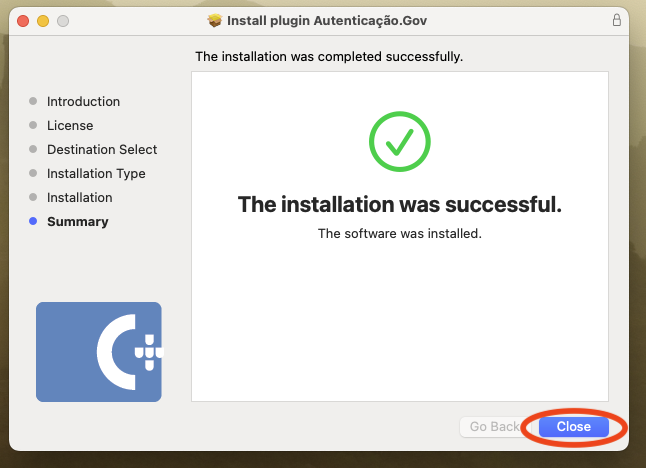Click the Go Back button
The image size is (646, 468).
[x=495, y=427]
